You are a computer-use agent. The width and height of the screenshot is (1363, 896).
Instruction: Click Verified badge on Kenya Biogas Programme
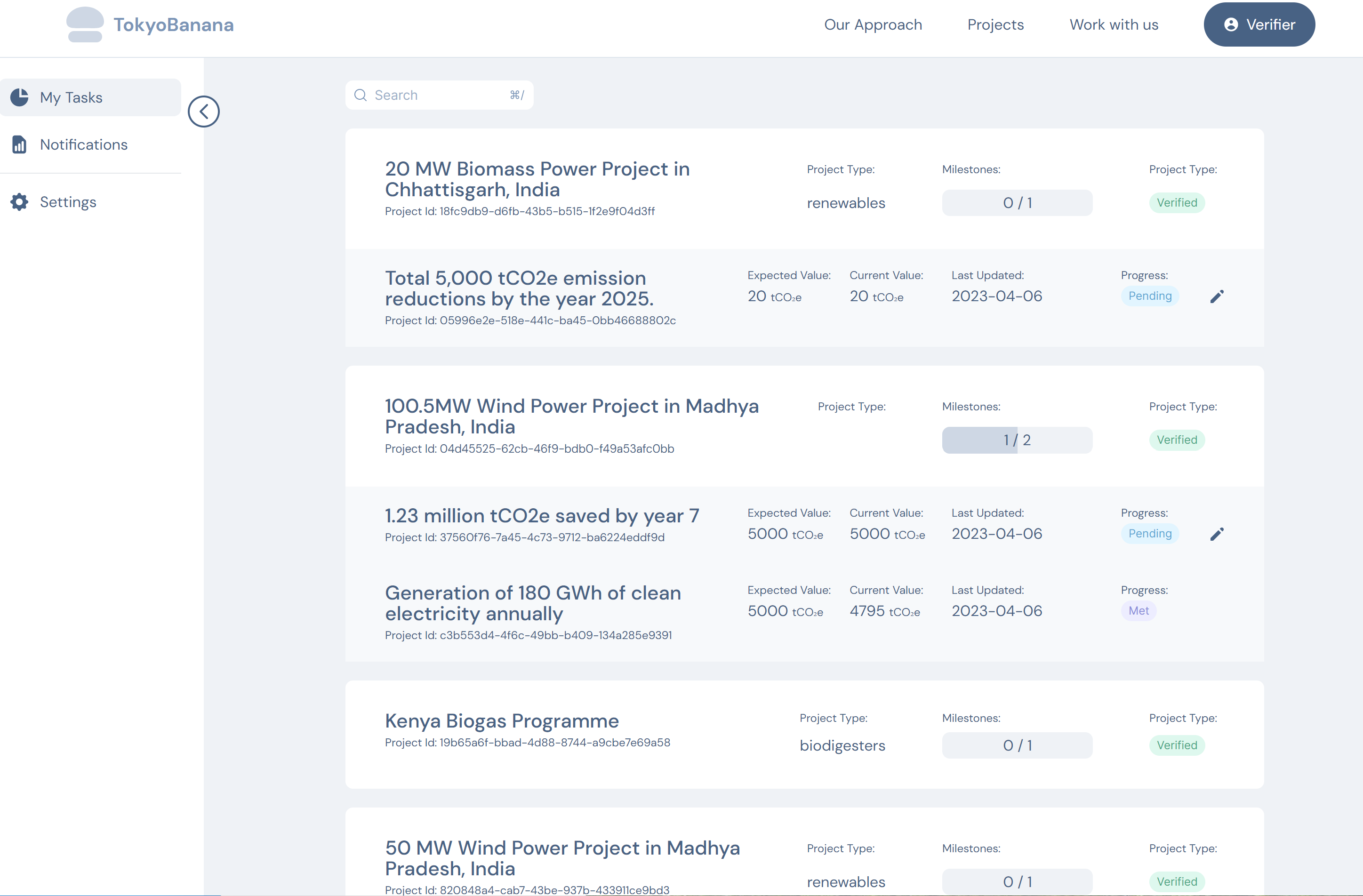pos(1177,745)
